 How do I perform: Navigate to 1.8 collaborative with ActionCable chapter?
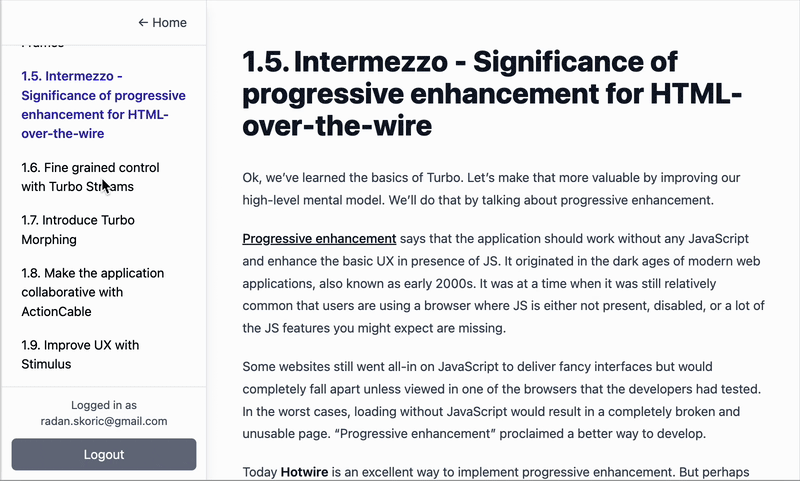point(92,292)
